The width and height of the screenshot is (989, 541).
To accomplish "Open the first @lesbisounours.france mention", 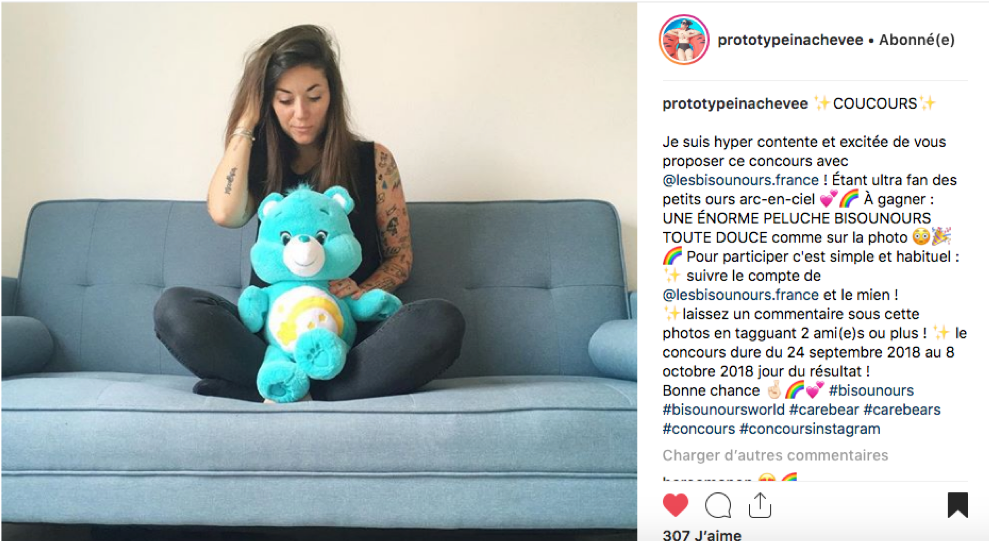I will click(x=740, y=180).
